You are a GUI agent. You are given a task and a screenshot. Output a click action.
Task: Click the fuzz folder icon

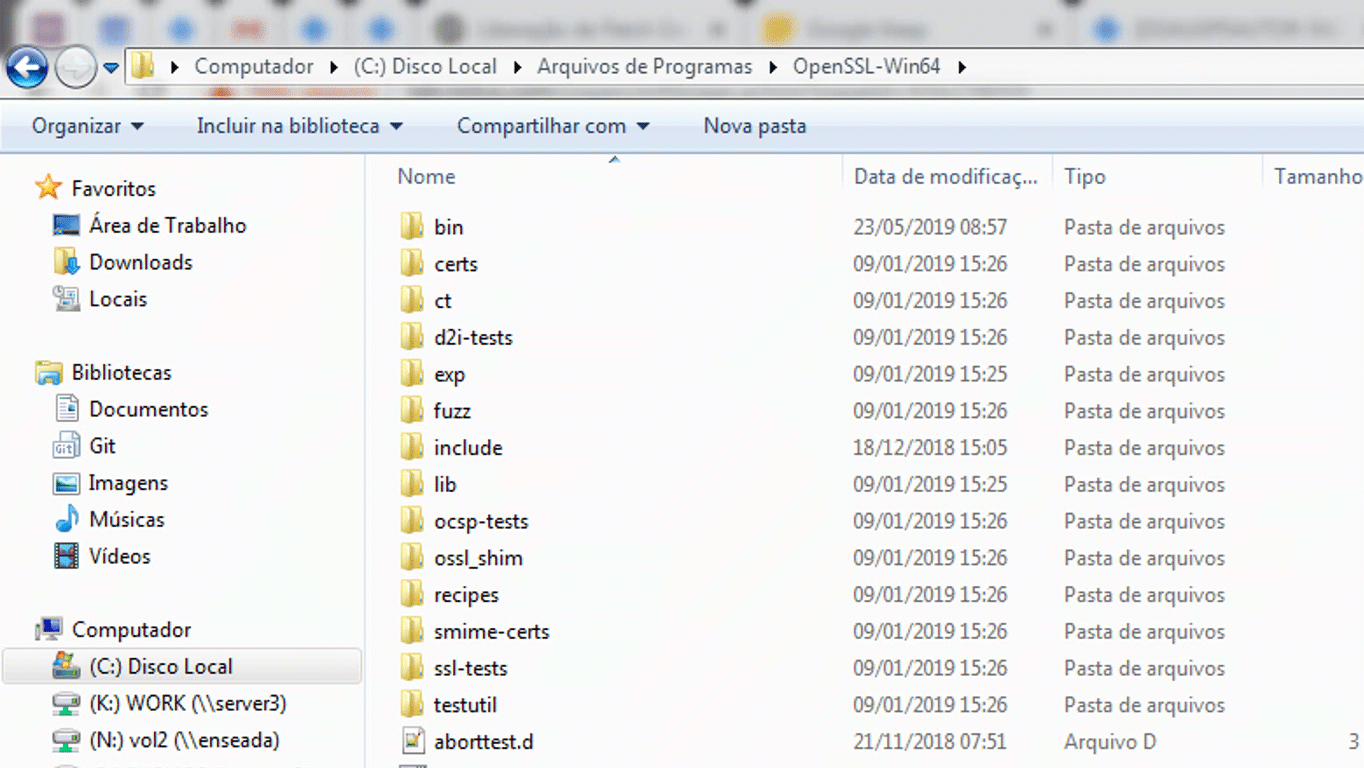point(412,411)
